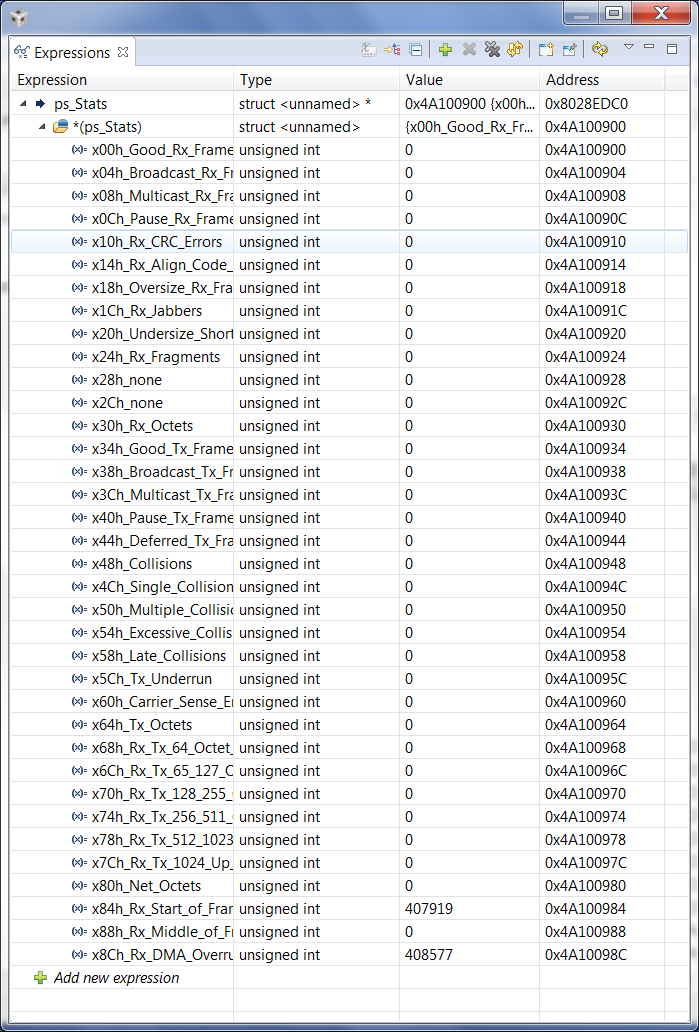Click address 0x4A100984

(x=586, y=908)
